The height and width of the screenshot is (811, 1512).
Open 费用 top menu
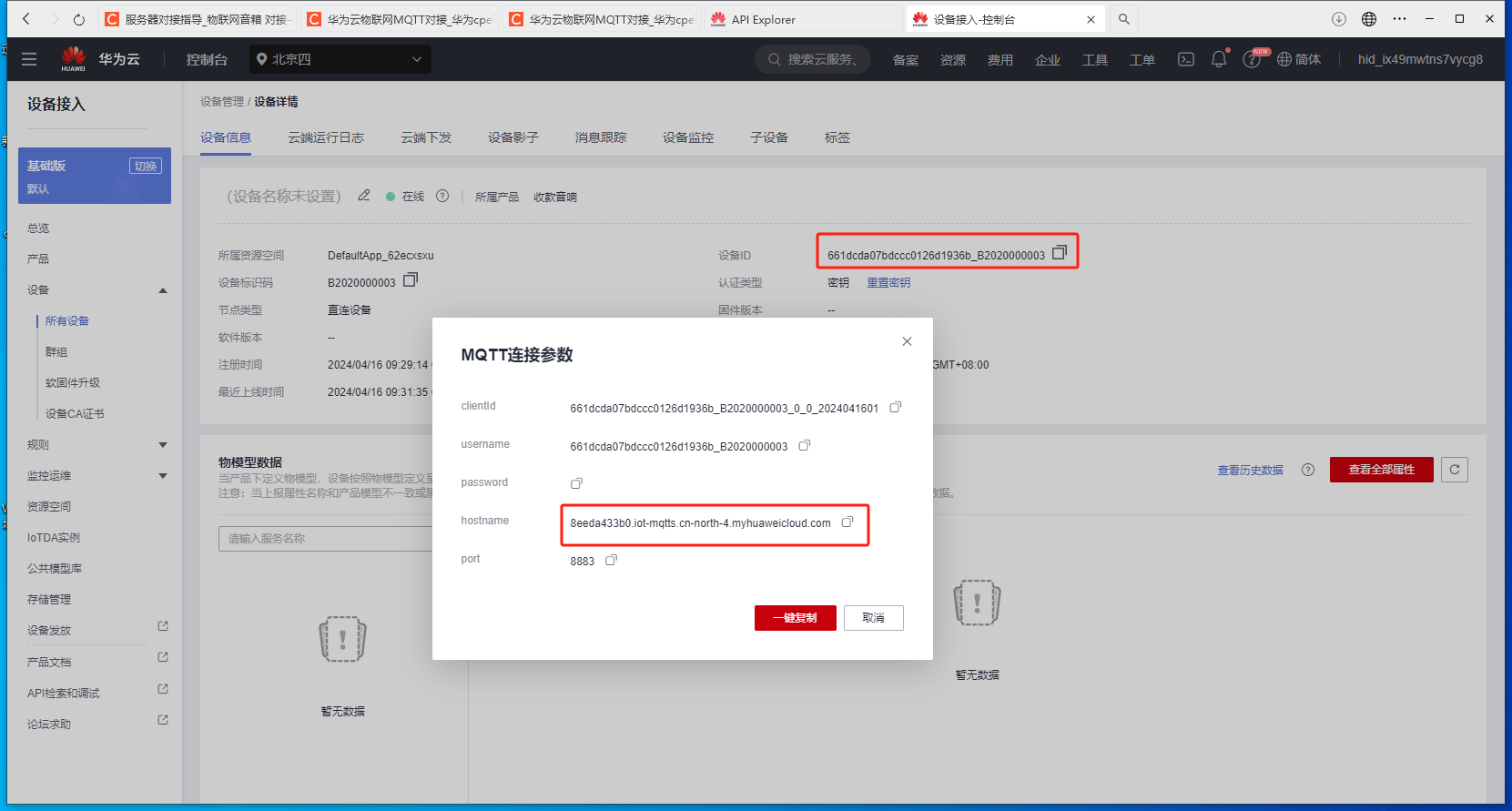coord(1000,59)
